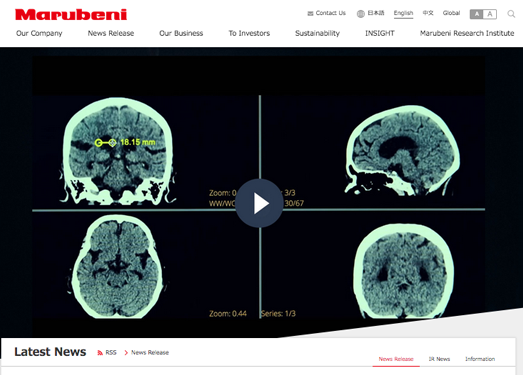Image resolution: width=523 pixels, height=375 pixels.
Task: Switch to the Information tab
Action: tap(480, 359)
